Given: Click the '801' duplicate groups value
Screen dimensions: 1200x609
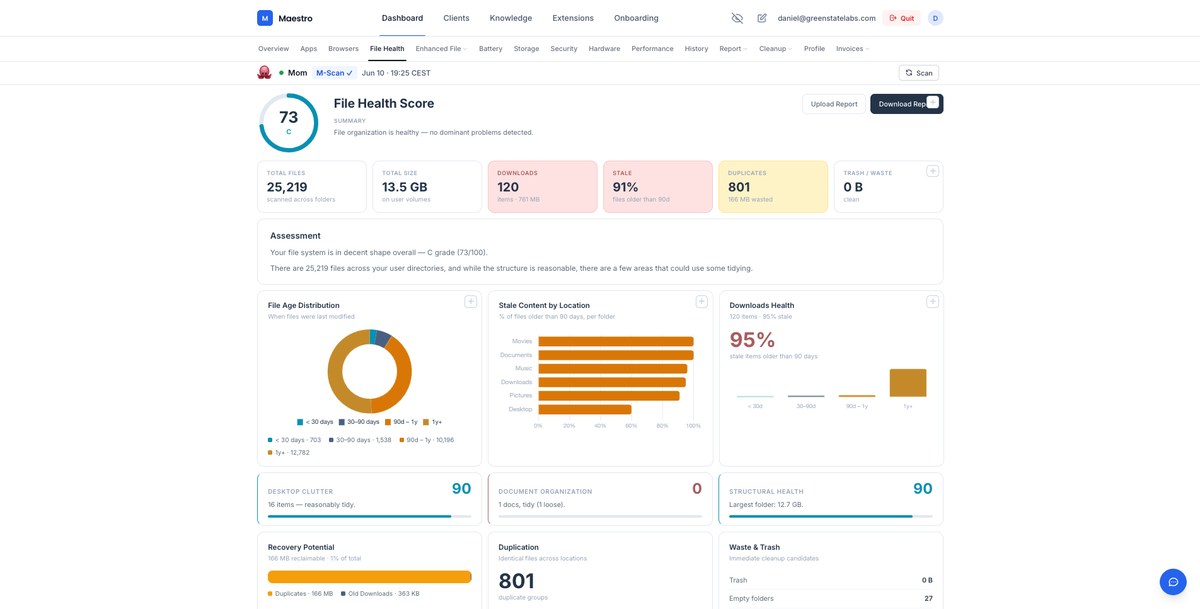Looking at the screenshot, I should click(516, 581).
